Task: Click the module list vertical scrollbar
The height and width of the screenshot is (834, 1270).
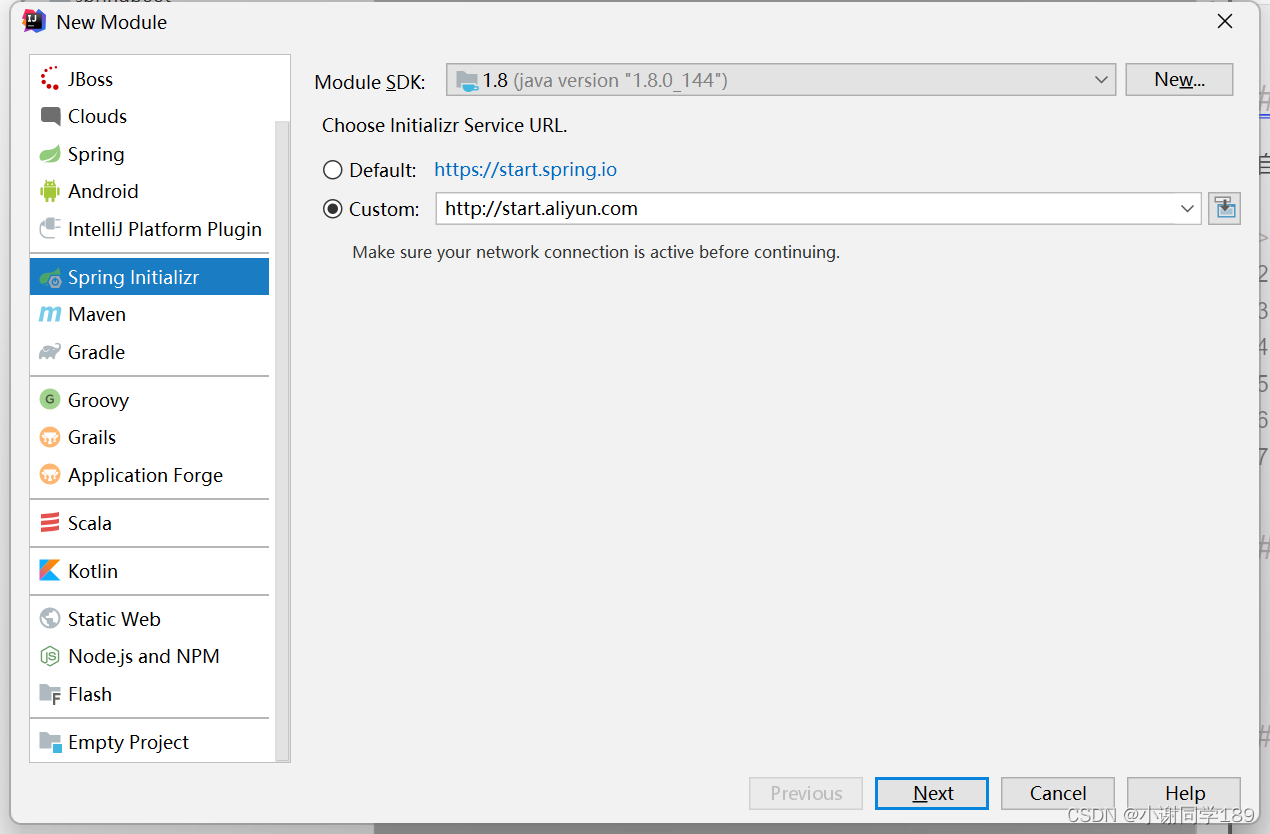Action: 282,440
